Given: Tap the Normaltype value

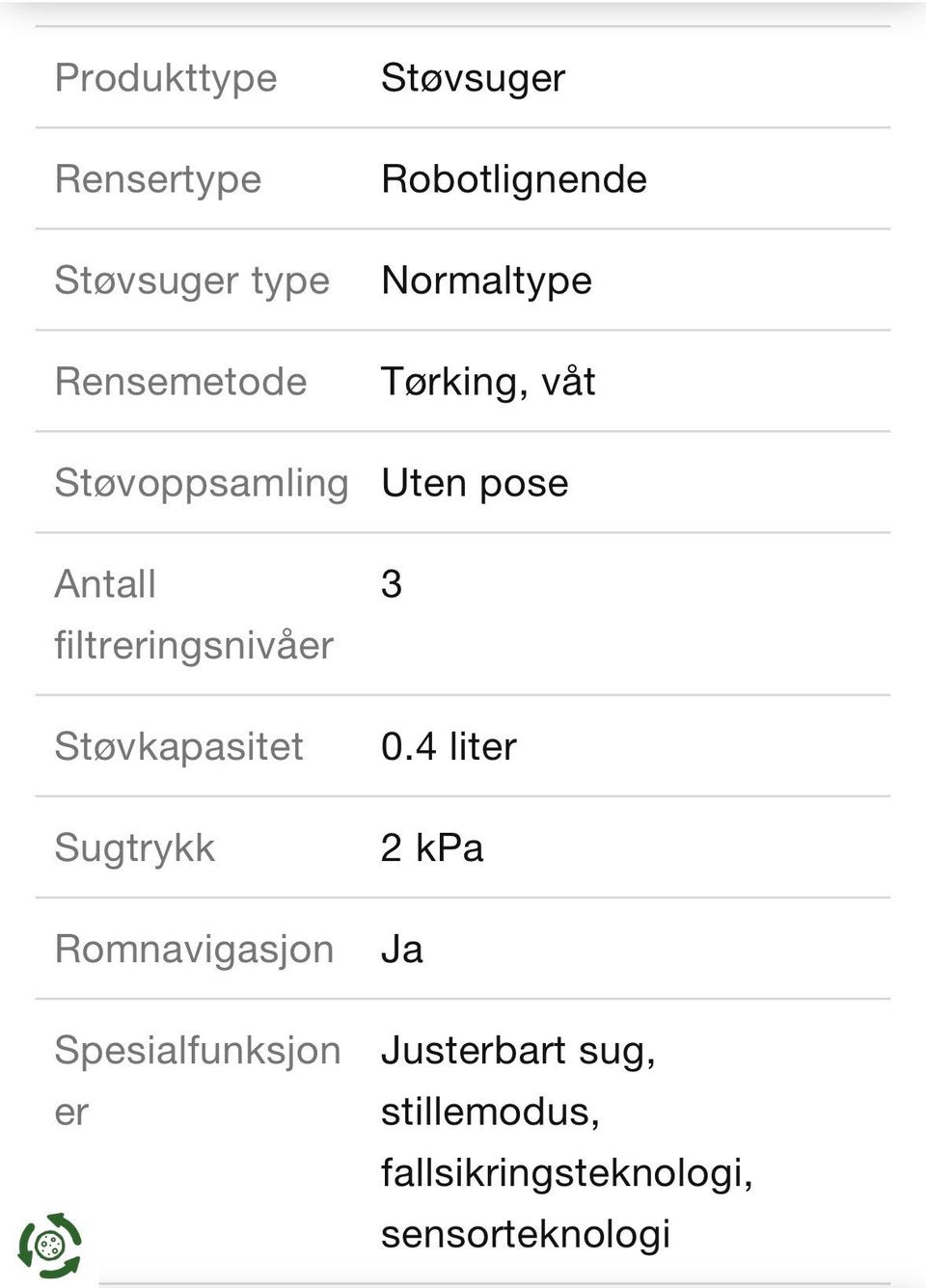Looking at the screenshot, I should (486, 281).
